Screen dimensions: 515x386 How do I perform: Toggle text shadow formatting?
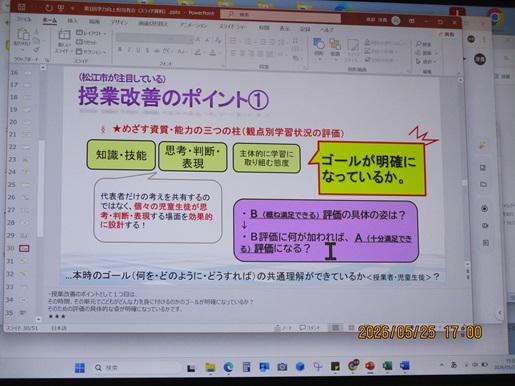click(147, 51)
